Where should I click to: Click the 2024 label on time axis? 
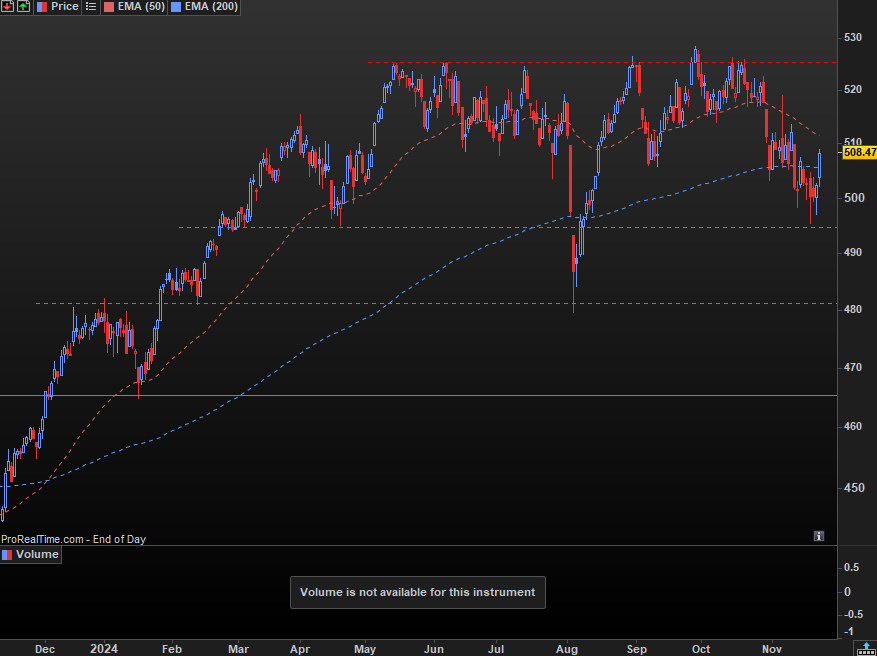click(x=104, y=649)
